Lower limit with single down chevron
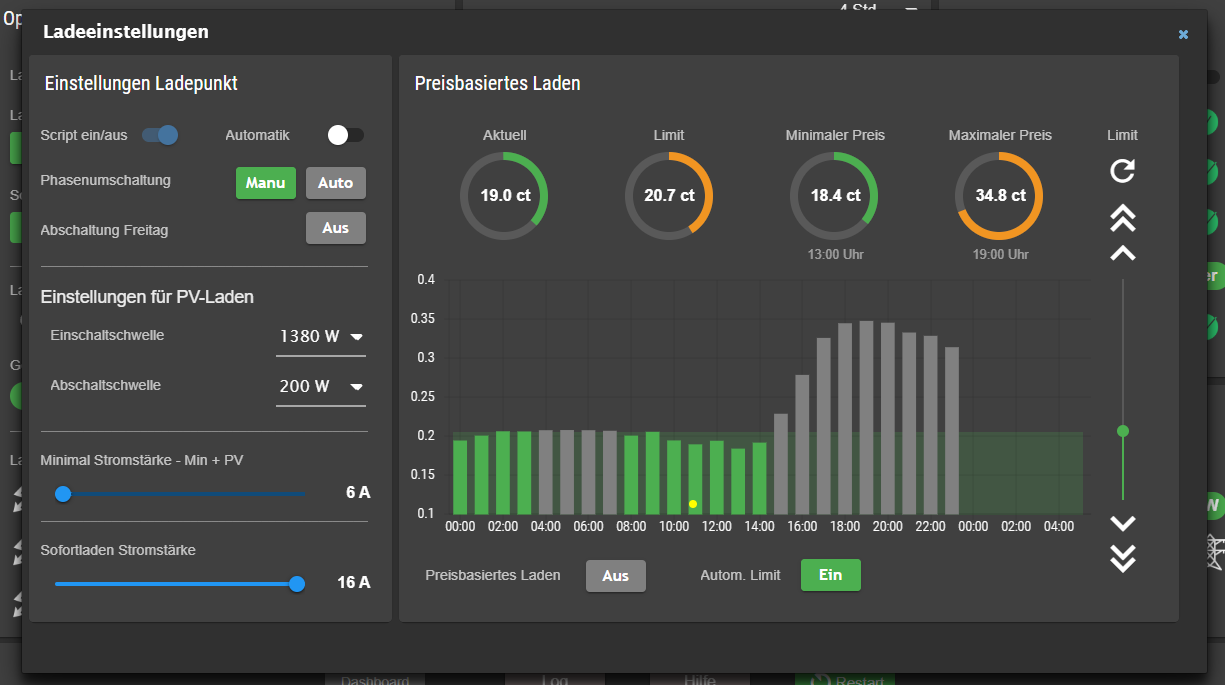This screenshot has width=1225, height=685. point(1123,523)
